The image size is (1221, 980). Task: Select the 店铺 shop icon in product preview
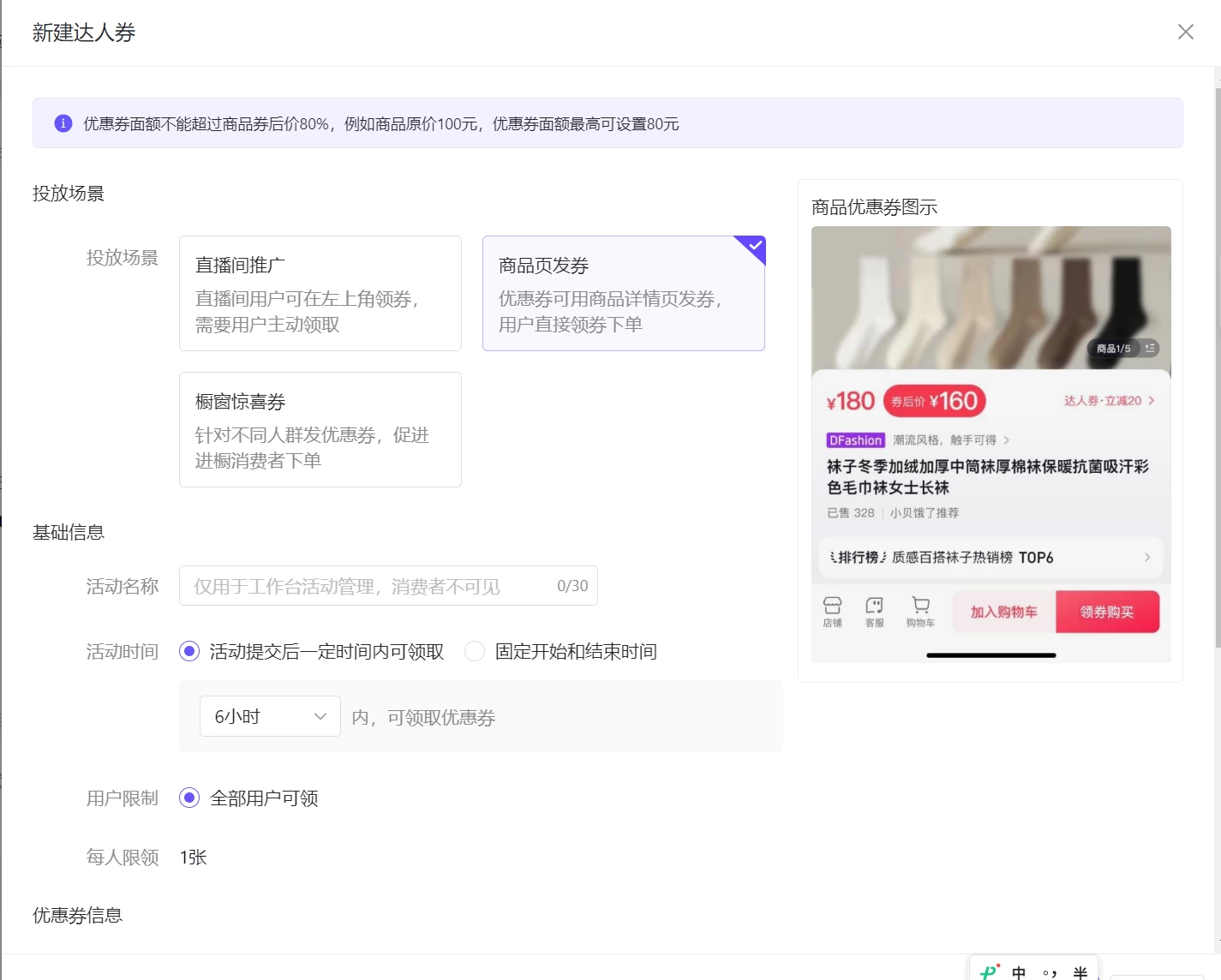[833, 610]
